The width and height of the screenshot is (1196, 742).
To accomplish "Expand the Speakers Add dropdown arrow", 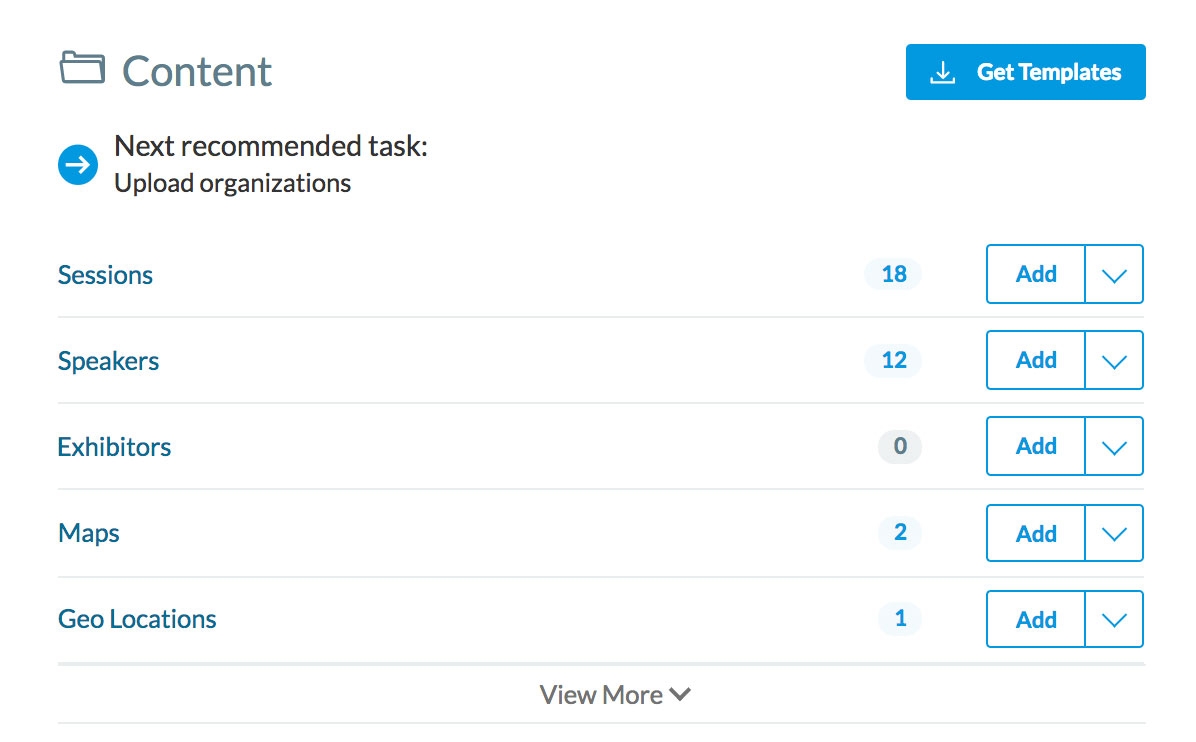I will pos(1113,360).
